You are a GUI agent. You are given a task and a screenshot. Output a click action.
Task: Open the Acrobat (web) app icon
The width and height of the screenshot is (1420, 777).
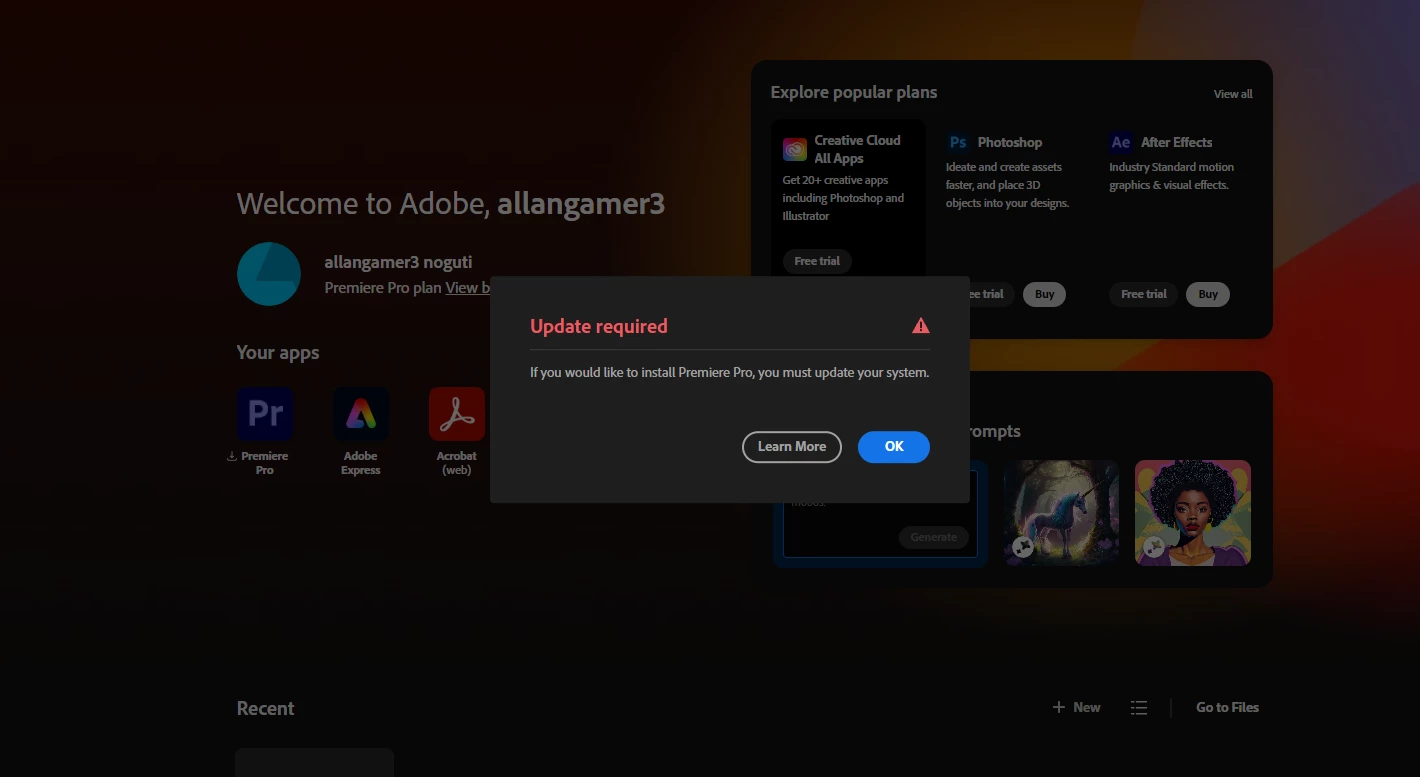point(457,414)
